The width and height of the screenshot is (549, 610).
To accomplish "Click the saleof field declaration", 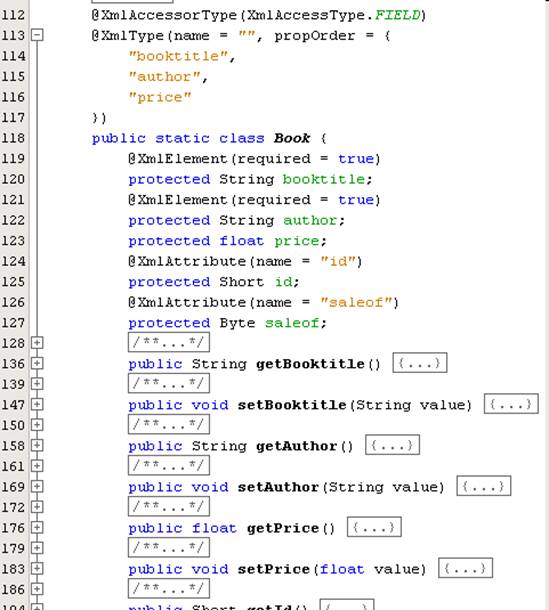I will pyautogui.click(x=228, y=323).
